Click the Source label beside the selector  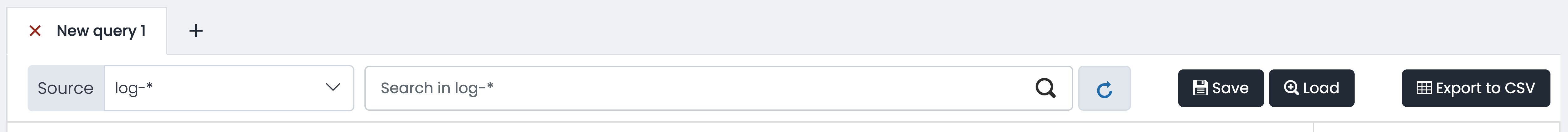[65, 88]
